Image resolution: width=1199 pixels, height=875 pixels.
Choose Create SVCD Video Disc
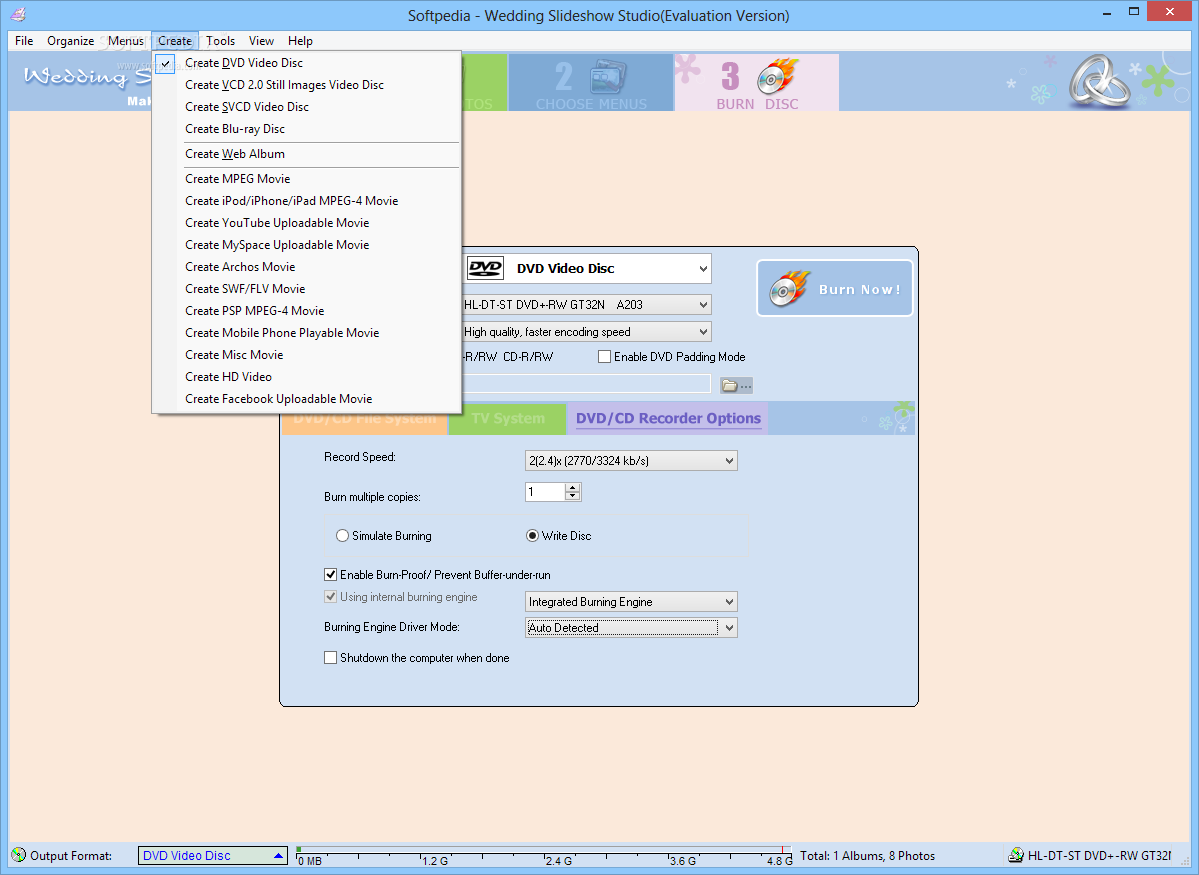point(307,107)
